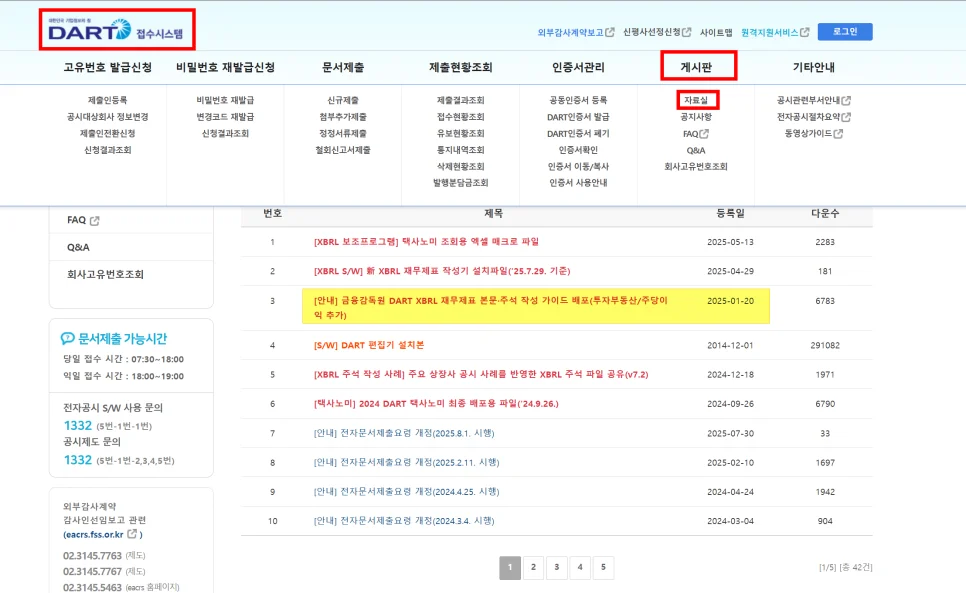Open the 고유번호 발급신청 menu
966x593 pixels.
point(107,67)
